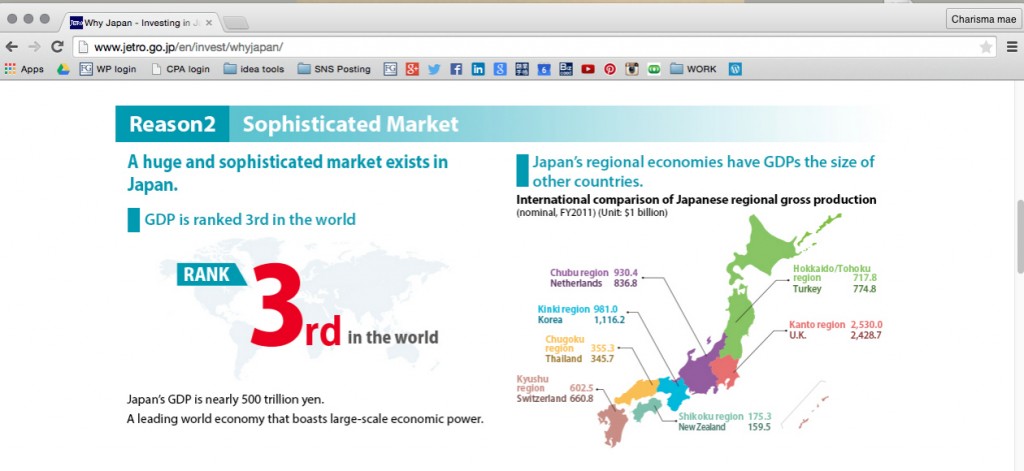This screenshot has width=1024, height=471.
Task: Open the Chrome hamburger menu
Action: [x=1012, y=47]
